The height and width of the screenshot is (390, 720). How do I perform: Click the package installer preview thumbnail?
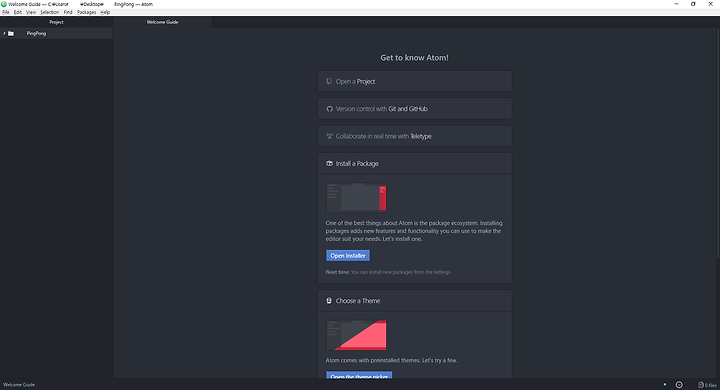[x=356, y=198]
